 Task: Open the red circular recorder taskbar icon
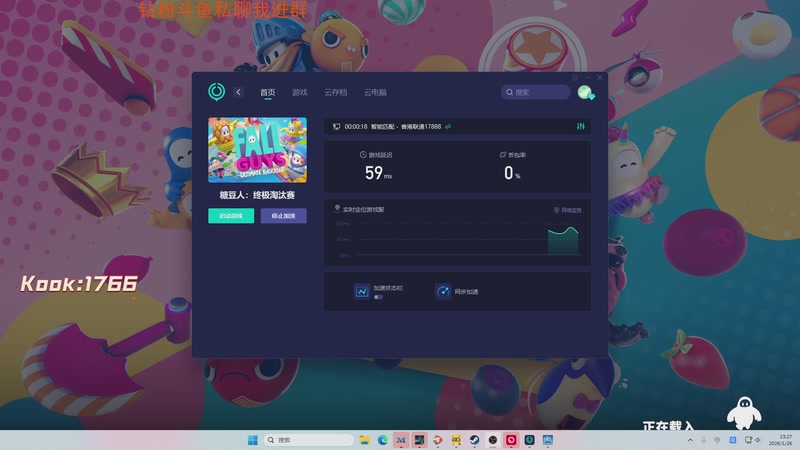(x=511, y=440)
